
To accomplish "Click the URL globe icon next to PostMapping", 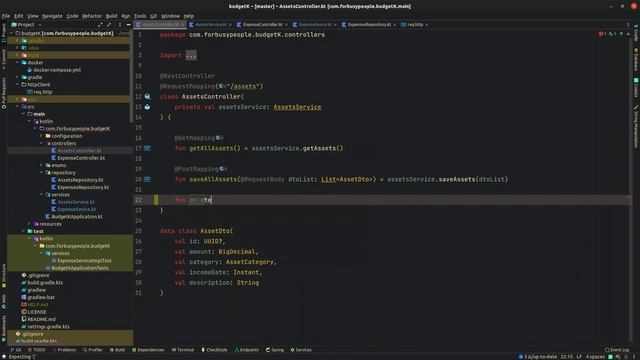I will 223,169.
